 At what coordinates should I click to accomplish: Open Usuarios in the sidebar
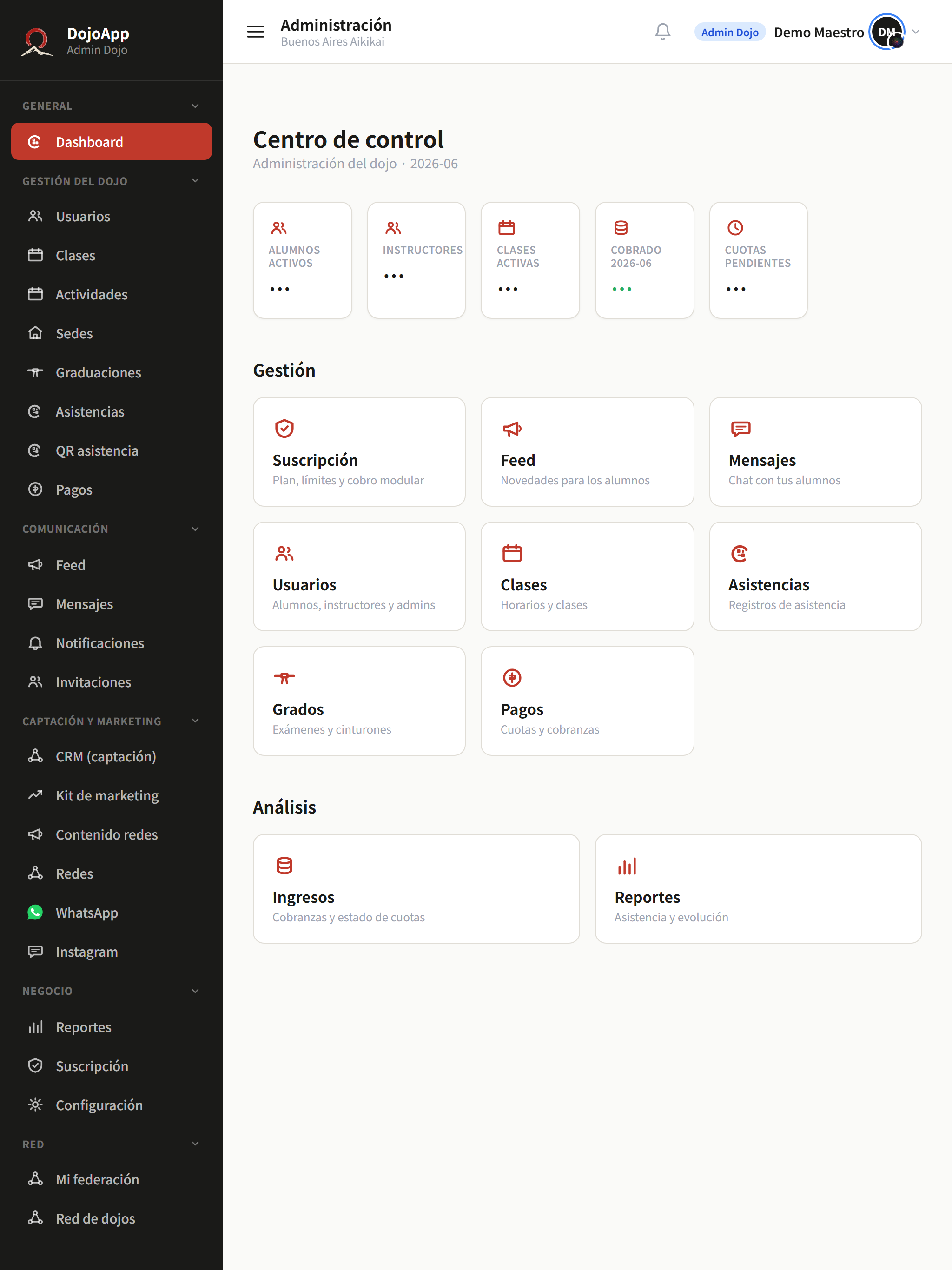[112, 216]
